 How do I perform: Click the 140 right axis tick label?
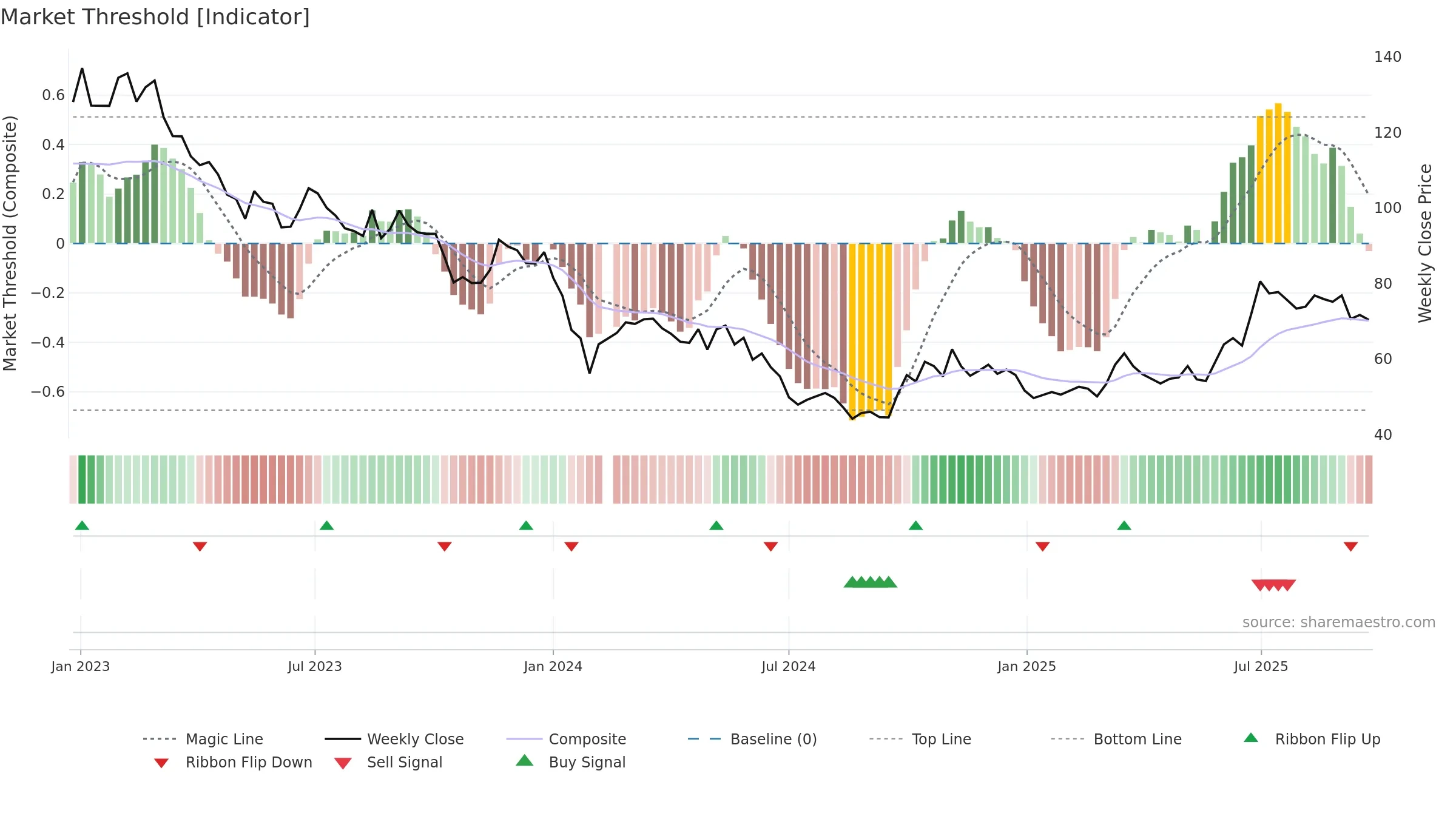pos(1387,57)
